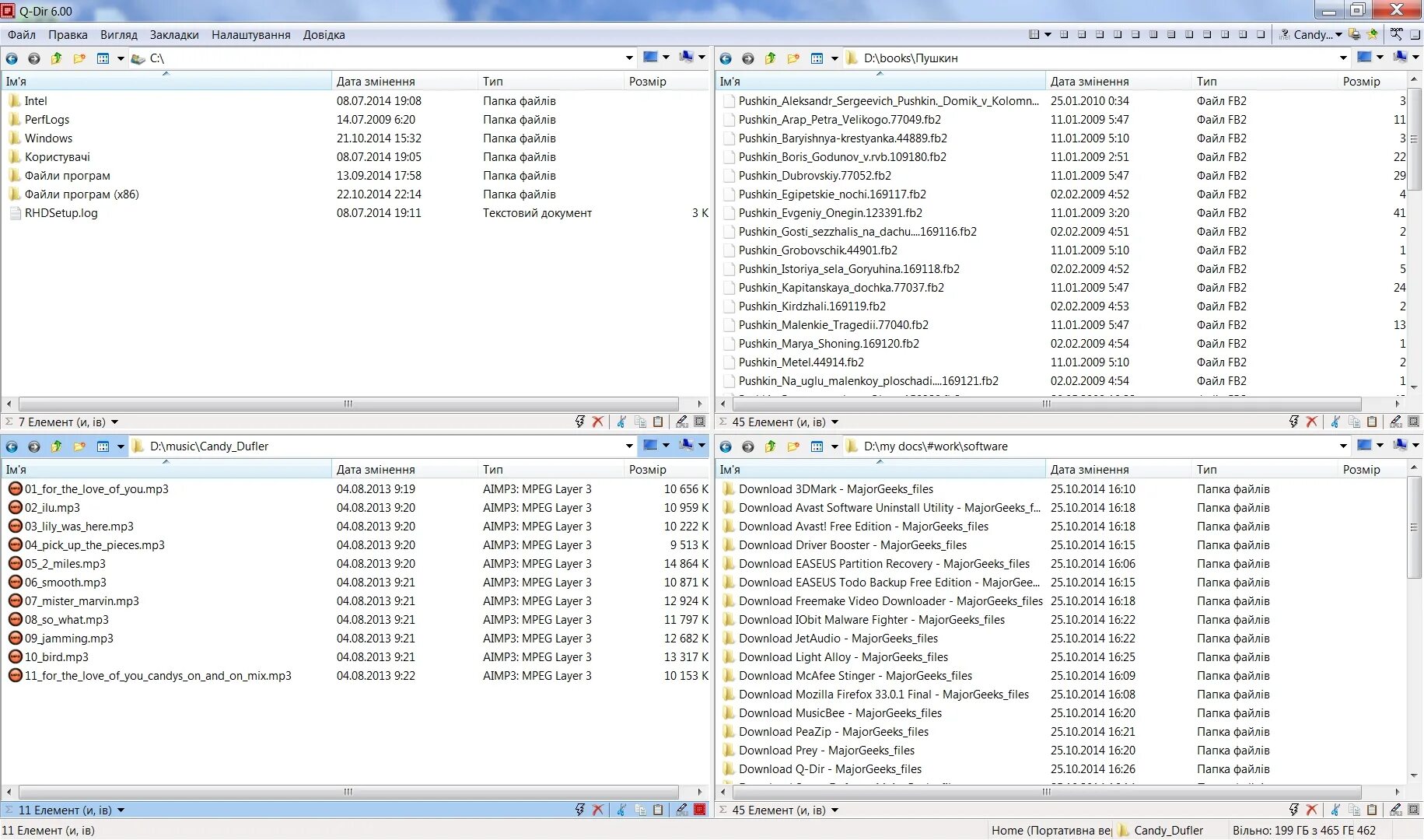
Task: Expand the Candy... folder dropdown in toolbar
Action: click(1338, 34)
